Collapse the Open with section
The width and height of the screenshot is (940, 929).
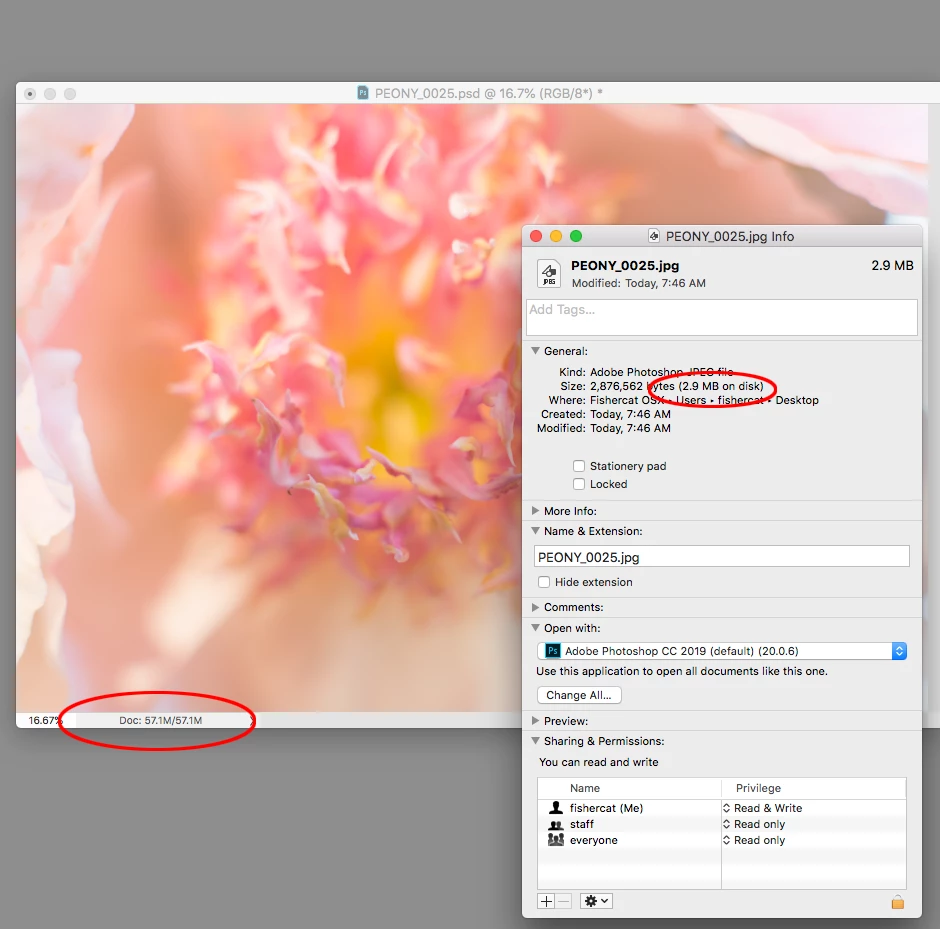pos(535,628)
